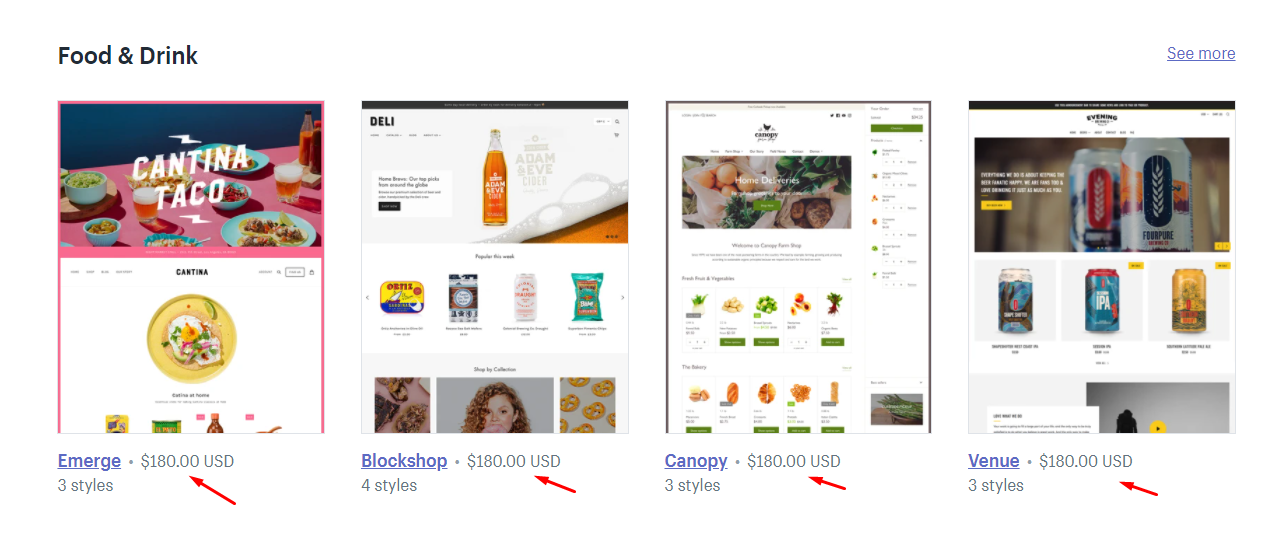
Task: Click the Session IPA can product
Action: pyautogui.click(x=1101, y=302)
